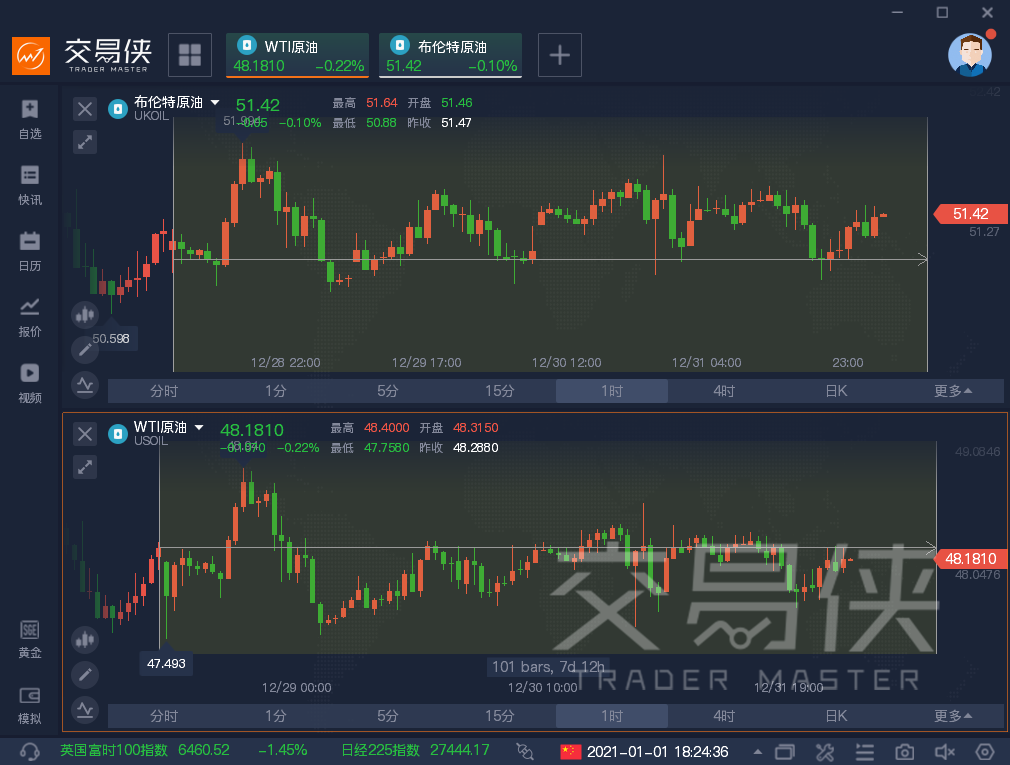Open the 黄金 gold sidebar icon

pyautogui.click(x=30, y=639)
